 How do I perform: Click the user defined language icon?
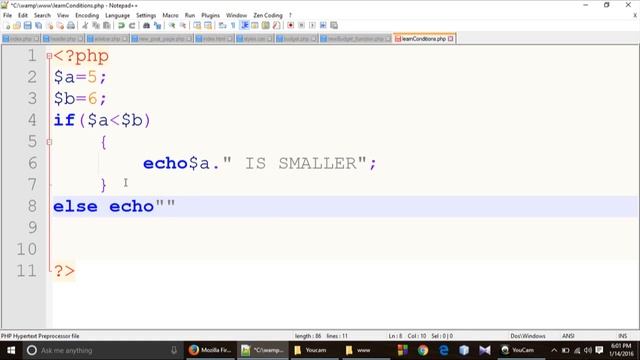(x=255, y=26)
